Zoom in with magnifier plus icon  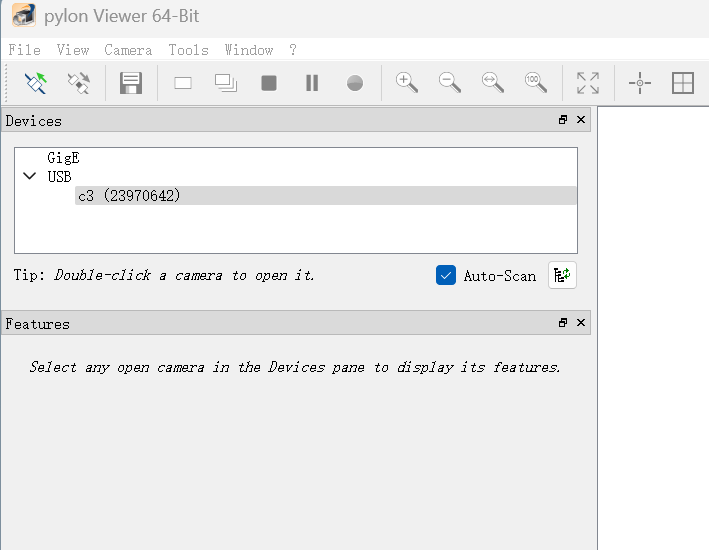407,83
